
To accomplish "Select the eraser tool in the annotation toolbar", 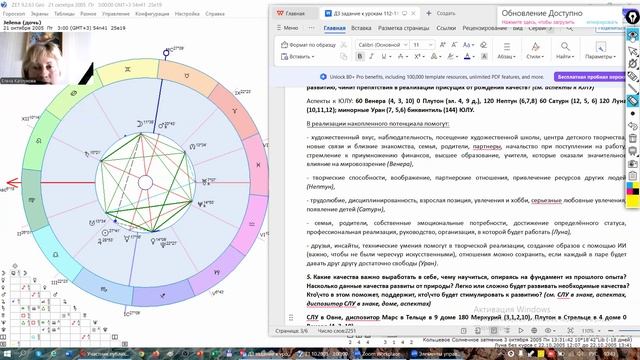I will click(x=633, y=100).
